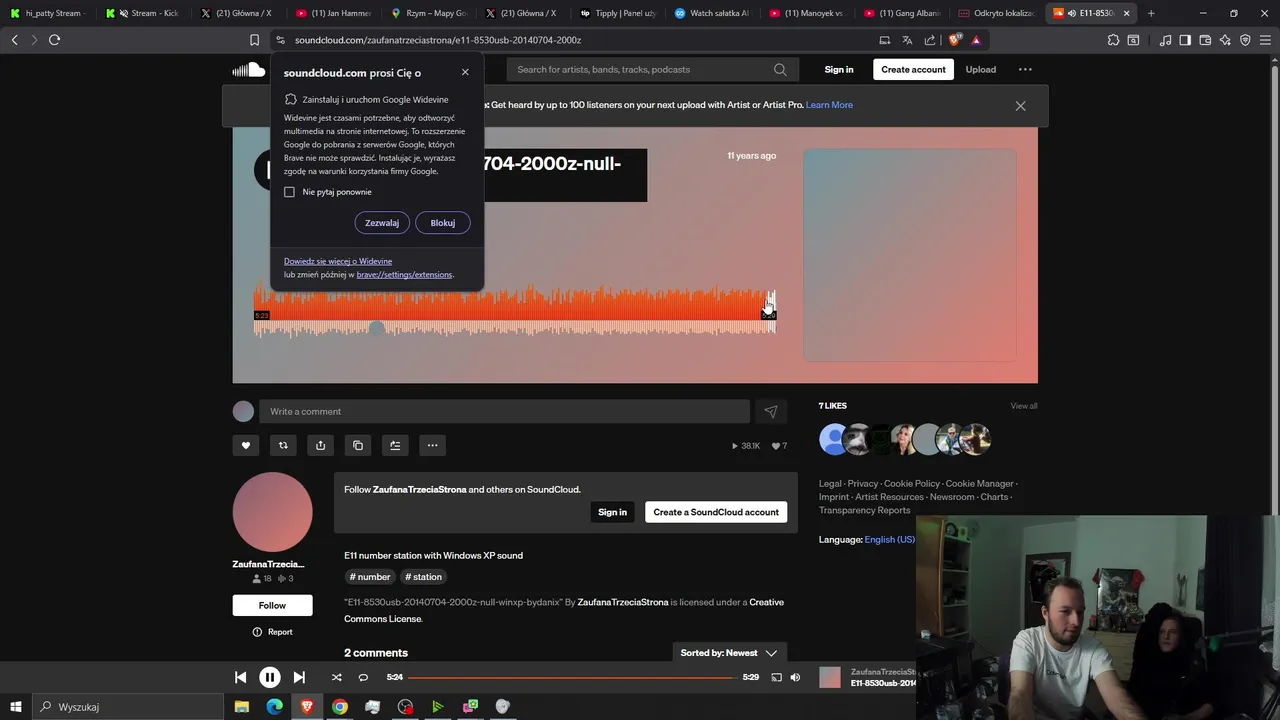The height and width of the screenshot is (720, 1280).
Task: Open the ZaufanaTrzeciaStrona profile avatar
Action: click(x=272, y=512)
